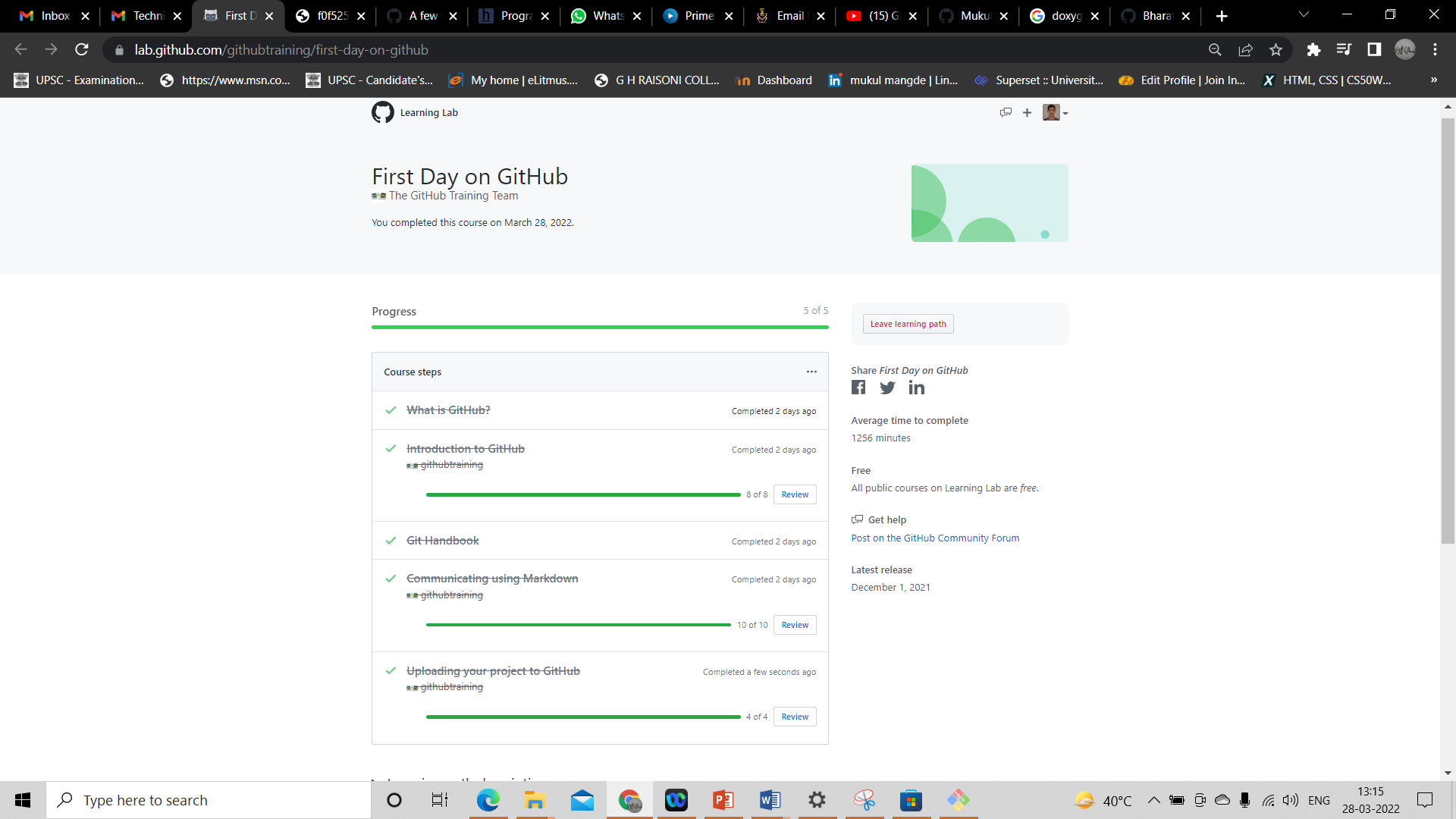This screenshot has height=819, width=1456.
Task: Open Post on the GitHub Community Forum
Action: [x=935, y=538]
